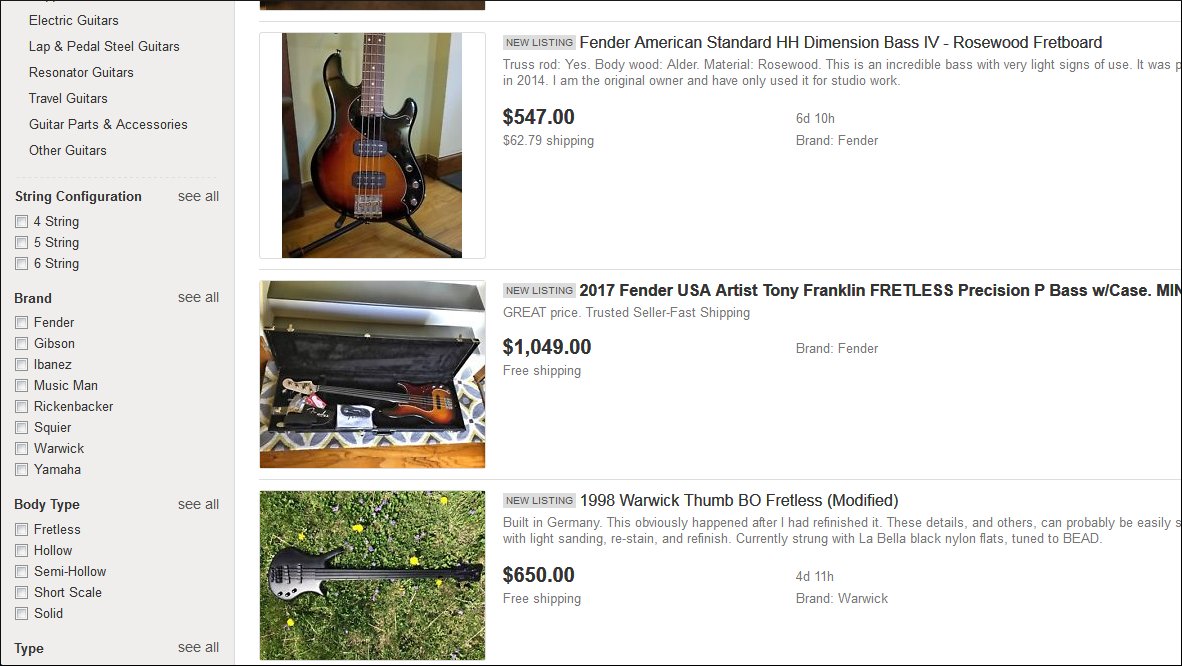Open the Tony Franklin bass in case photo
The height and width of the screenshot is (666, 1182).
(x=372, y=374)
